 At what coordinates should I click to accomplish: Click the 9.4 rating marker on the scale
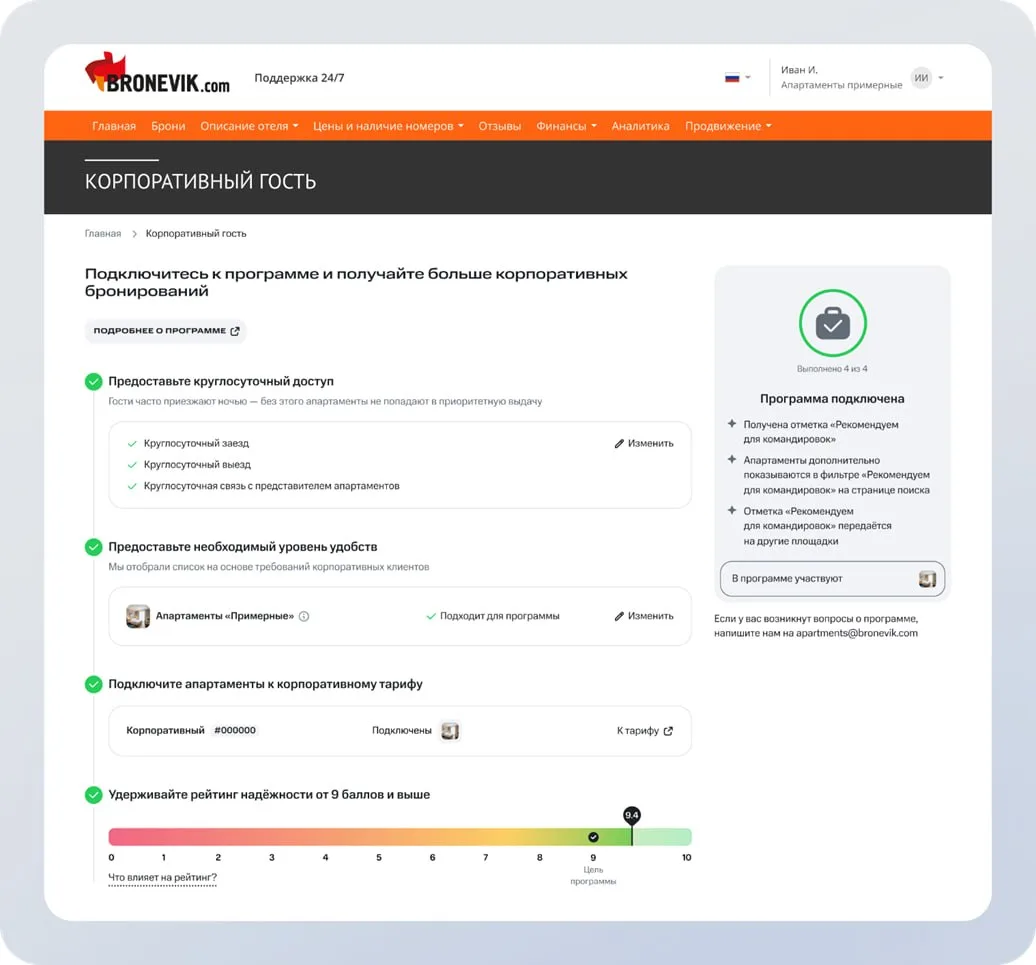point(632,815)
